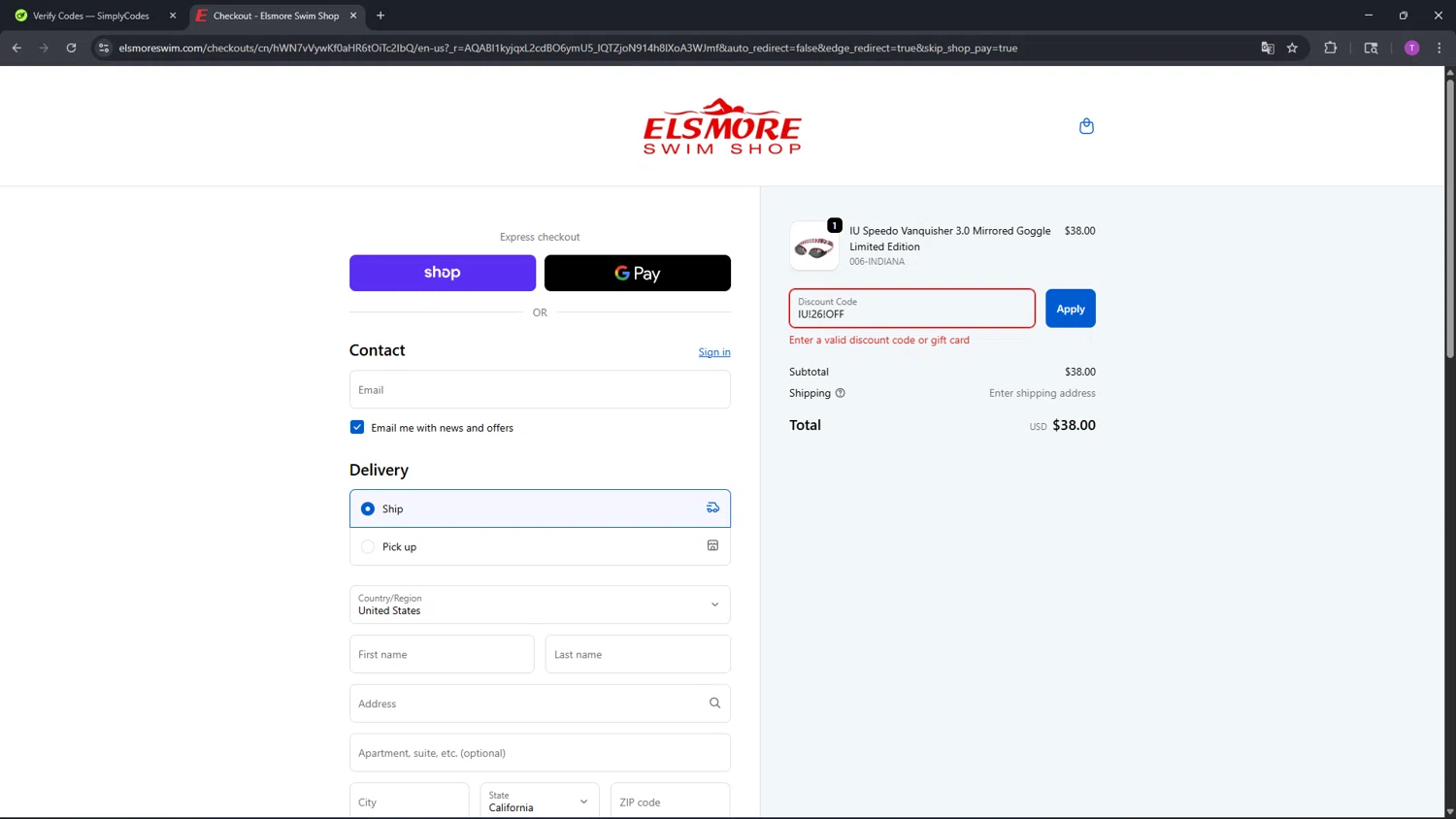Open a new browser tab
The width and height of the screenshot is (1456, 819).
pos(381,16)
